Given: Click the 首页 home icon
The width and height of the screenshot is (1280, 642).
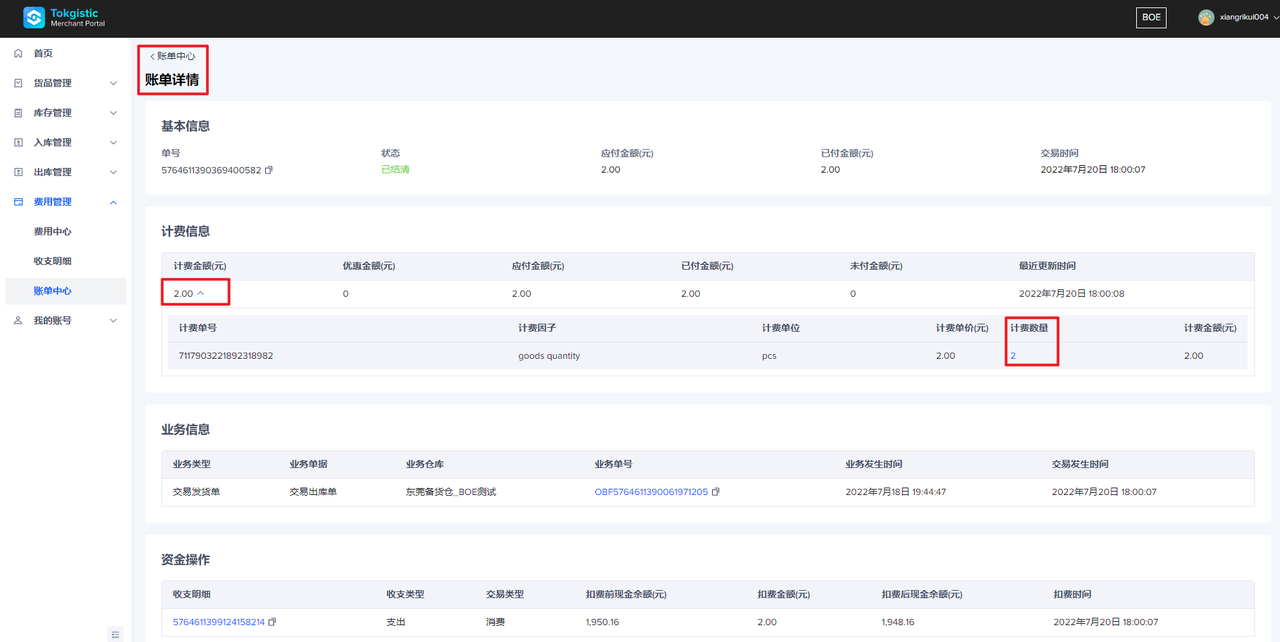Looking at the screenshot, I should 18,53.
